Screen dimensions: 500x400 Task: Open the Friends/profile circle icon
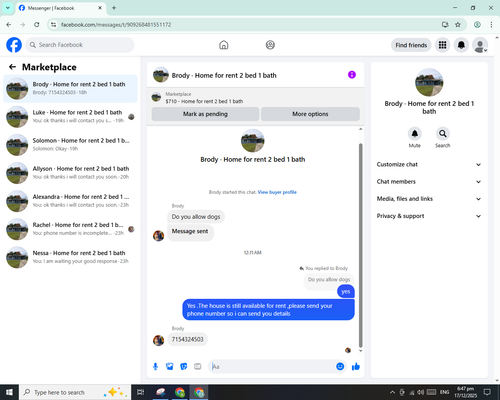click(270, 45)
